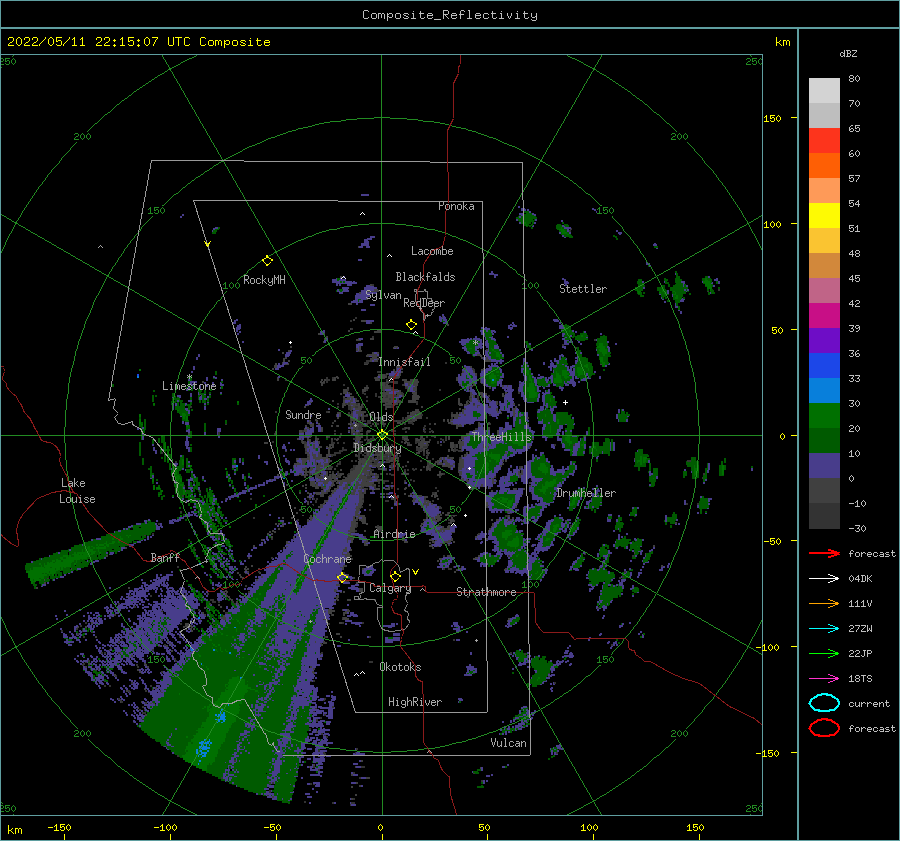The height and width of the screenshot is (841, 900).
Task: Click the yellow diamond marker near Cochrane
Action: (x=343, y=577)
